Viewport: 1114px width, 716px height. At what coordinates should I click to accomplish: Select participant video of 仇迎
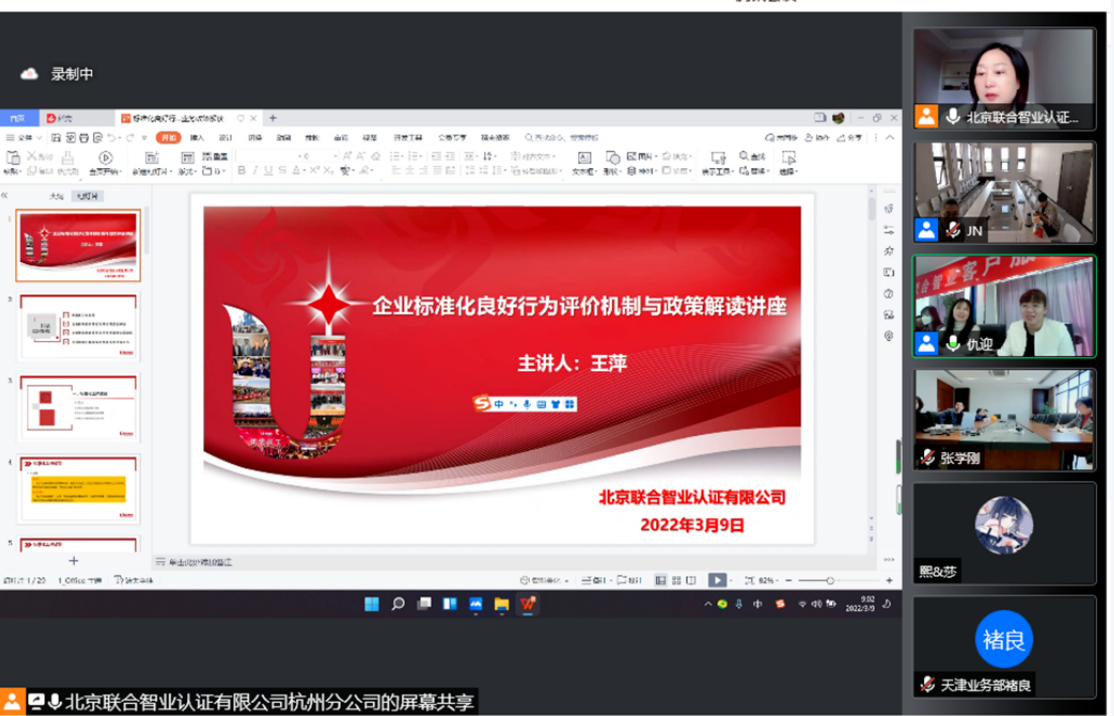click(1004, 306)
